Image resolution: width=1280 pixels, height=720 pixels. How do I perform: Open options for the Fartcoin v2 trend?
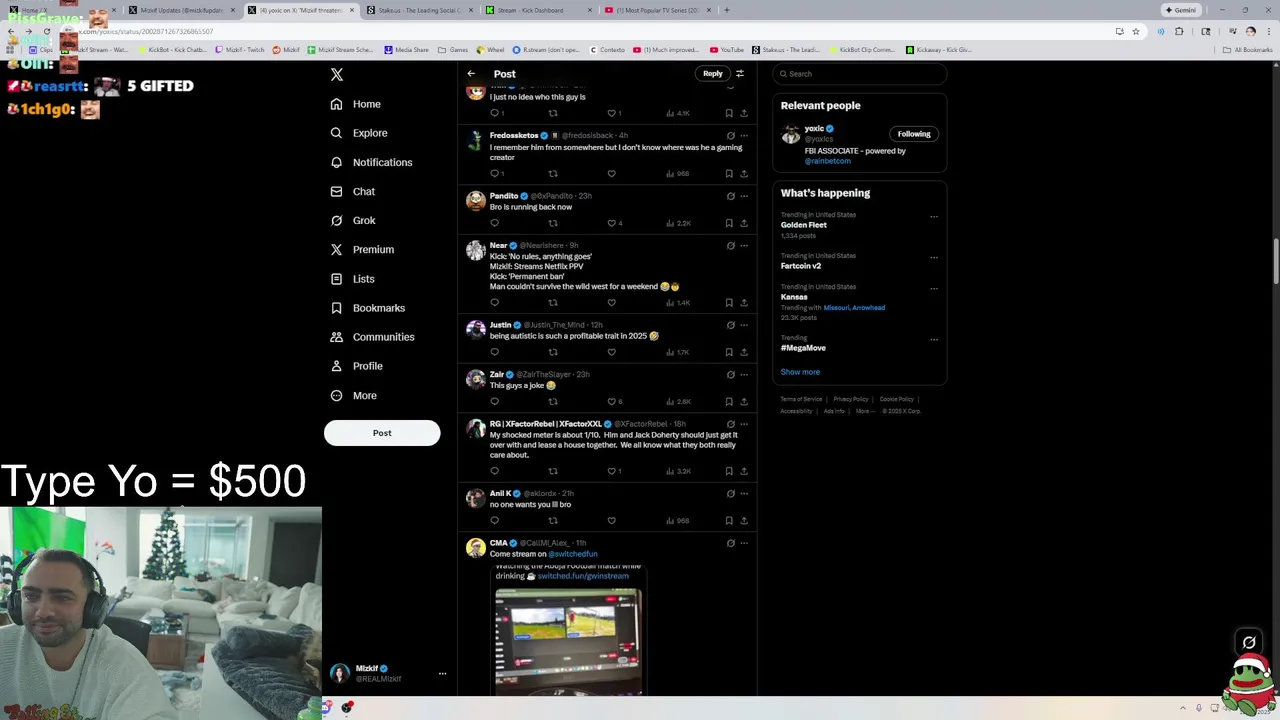point(934,257)
